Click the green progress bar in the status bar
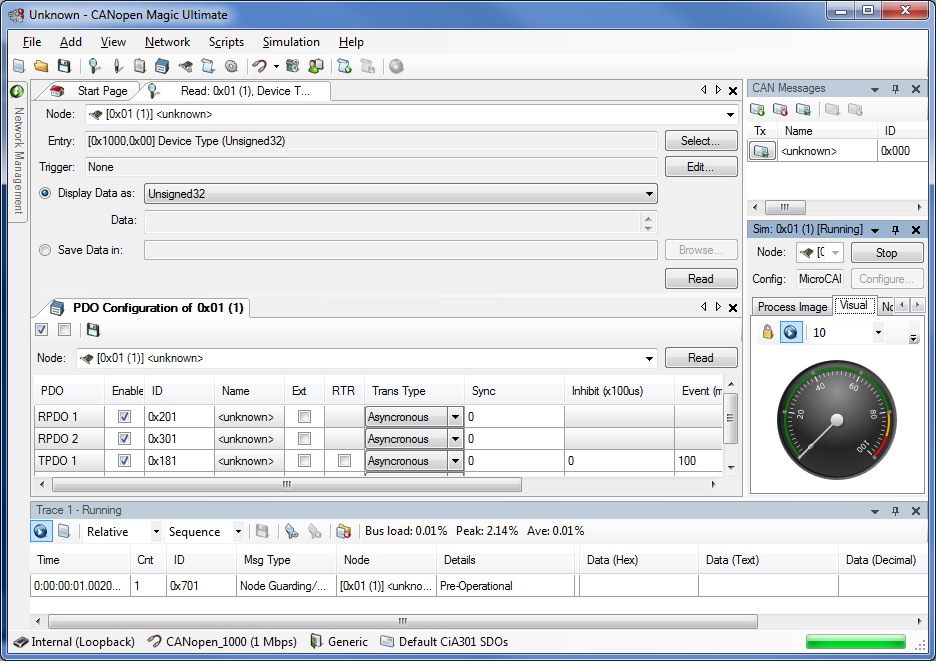 coord(855,641)
